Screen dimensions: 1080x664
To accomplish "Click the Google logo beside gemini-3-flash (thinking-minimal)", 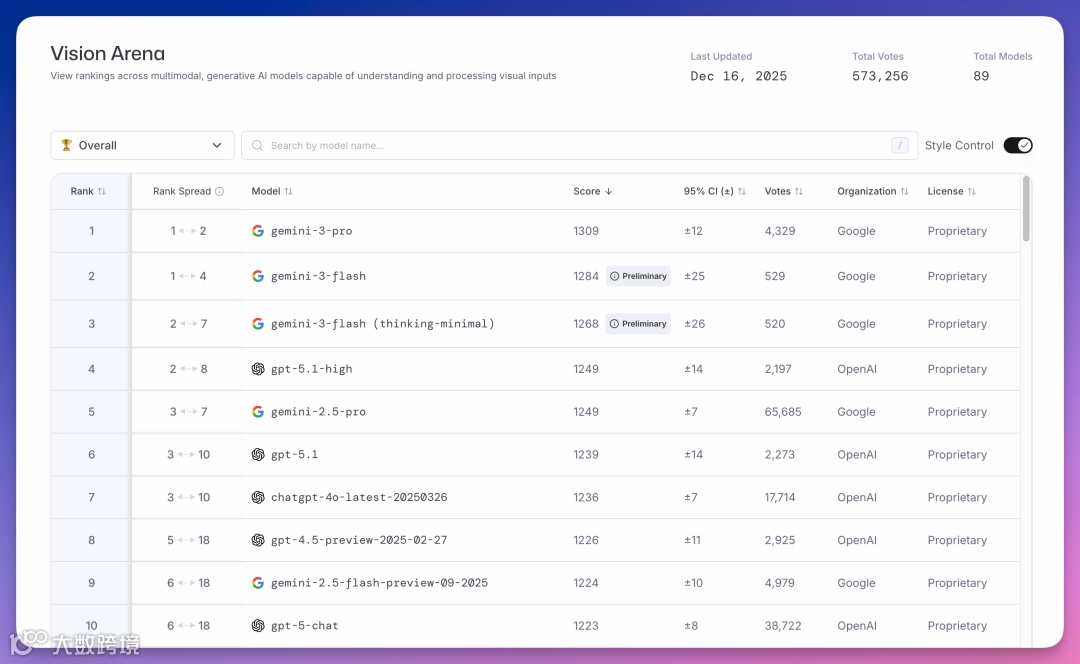I will 258,324.
